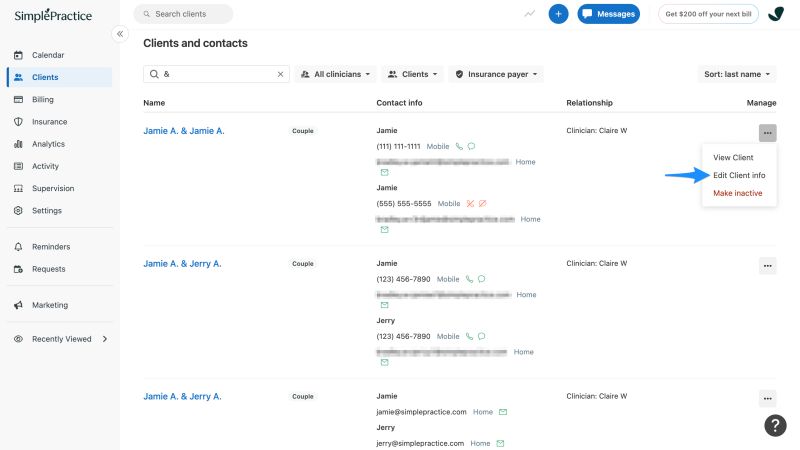The height and width of the screenshot is (450, 800).
Task: Open the Sort: last name dropdown
Action: click(737, 74)
